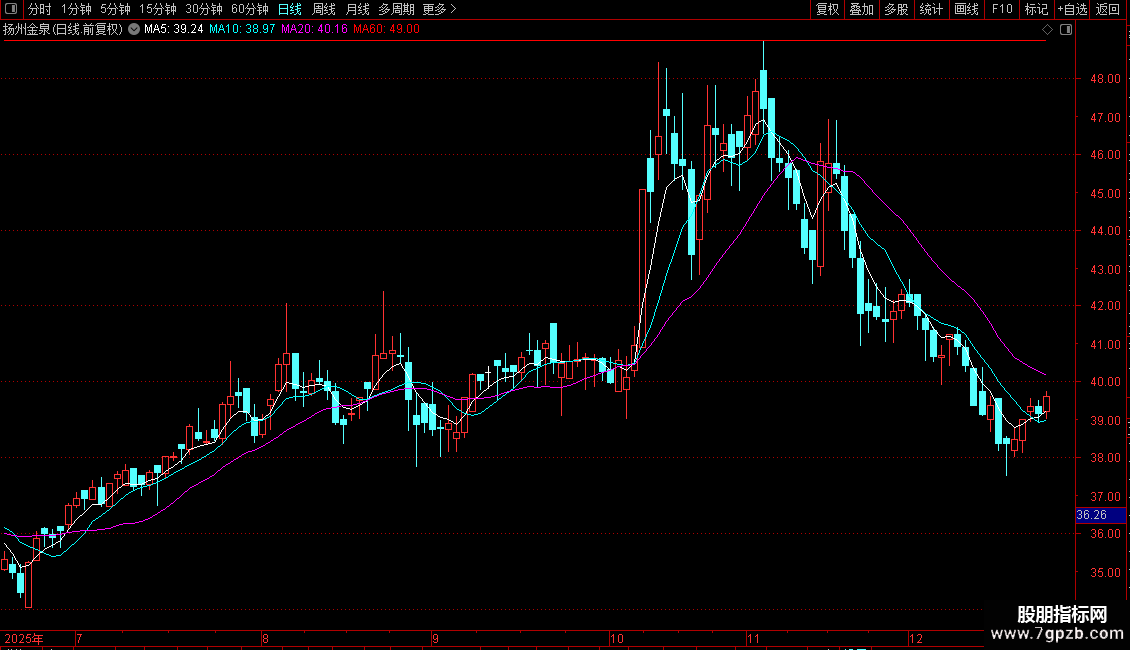Open the 复权 adjustment options
Screen dimensions: 1130x650
[x=827, y=9]
